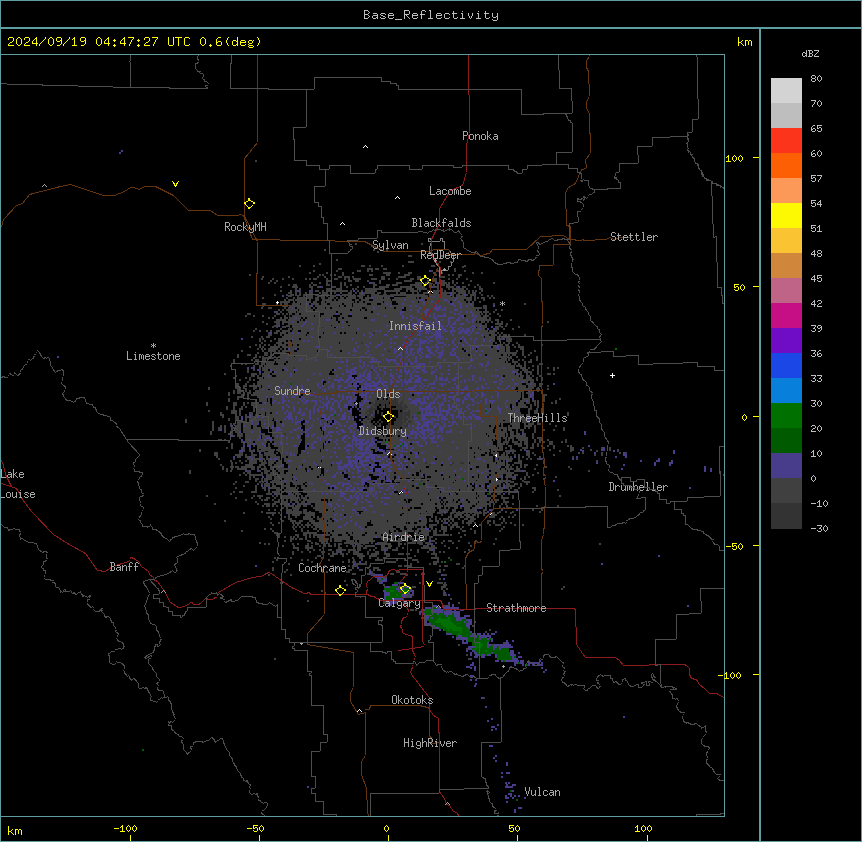
Task: Click the yellow diamond marker above RockyMH
Action: click(250, 204)
